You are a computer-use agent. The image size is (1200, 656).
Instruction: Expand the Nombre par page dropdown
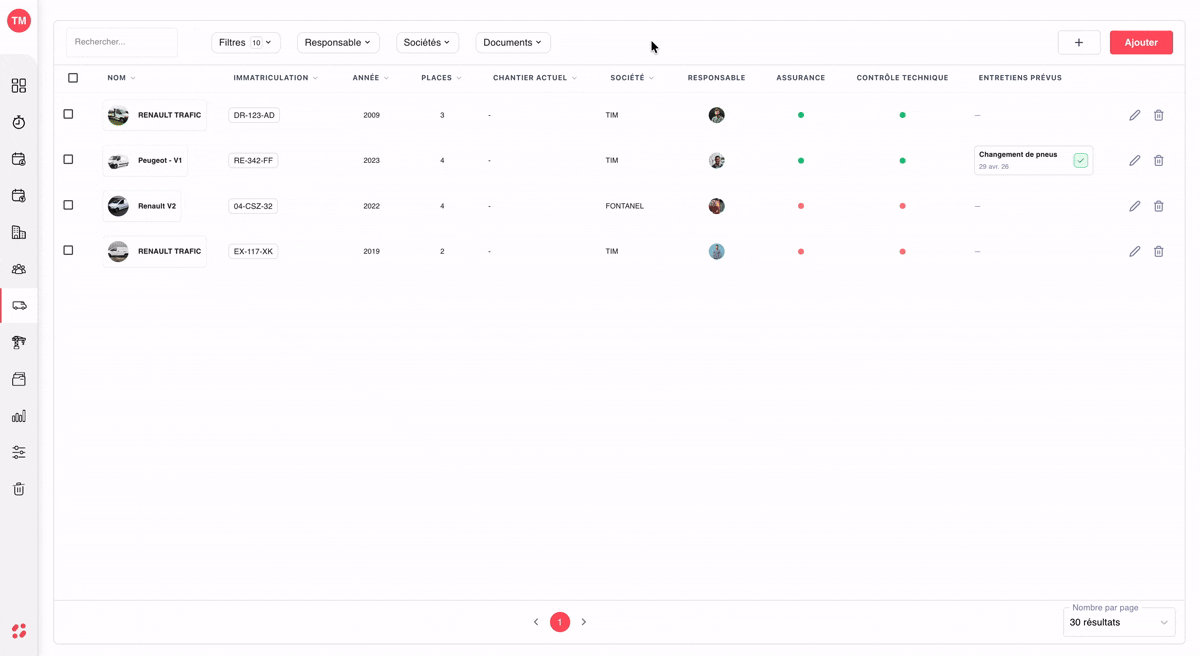pos(1119,622)
